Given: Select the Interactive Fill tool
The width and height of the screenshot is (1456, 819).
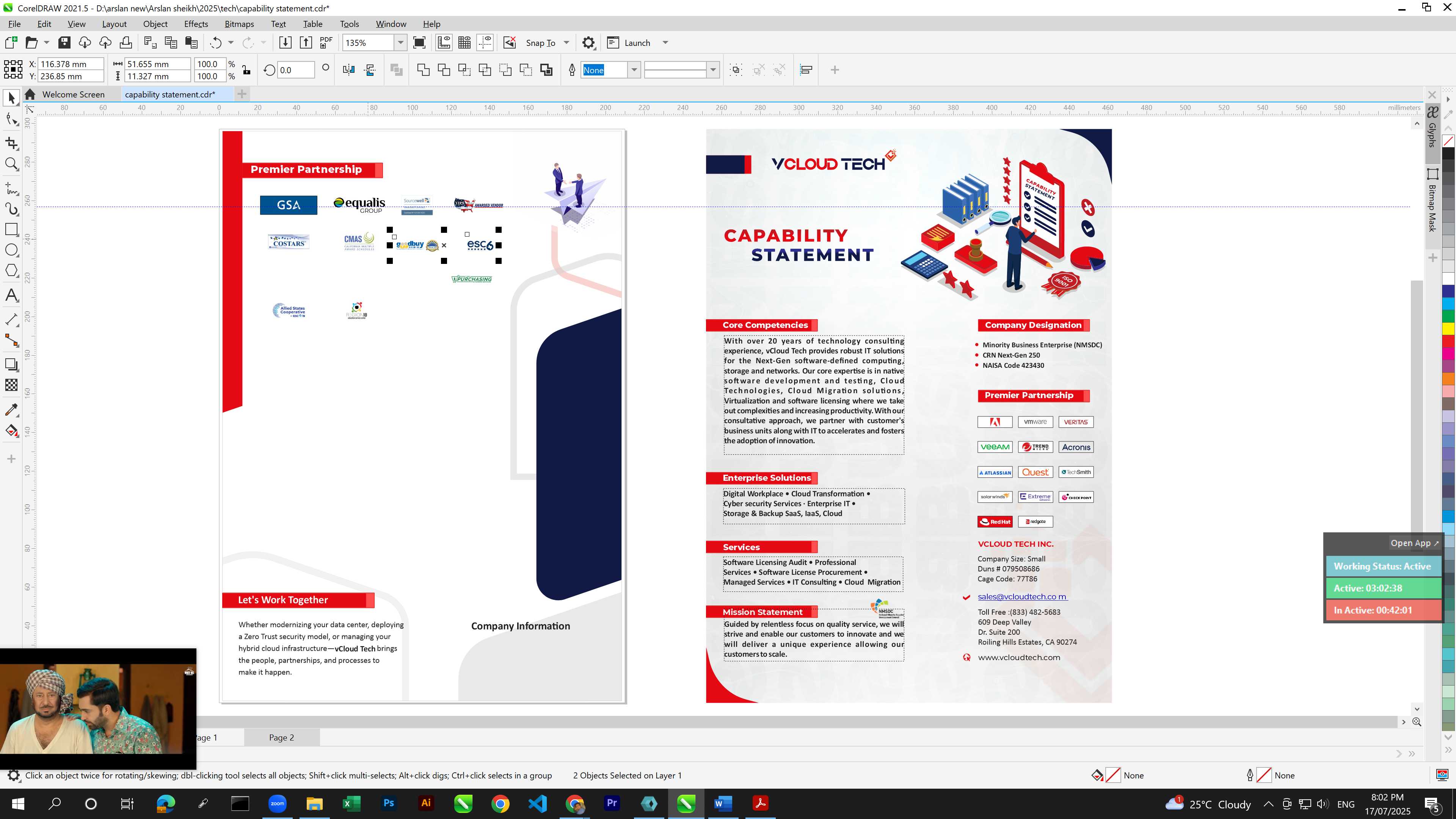Looking at the screenshot, I should point(11,431).
